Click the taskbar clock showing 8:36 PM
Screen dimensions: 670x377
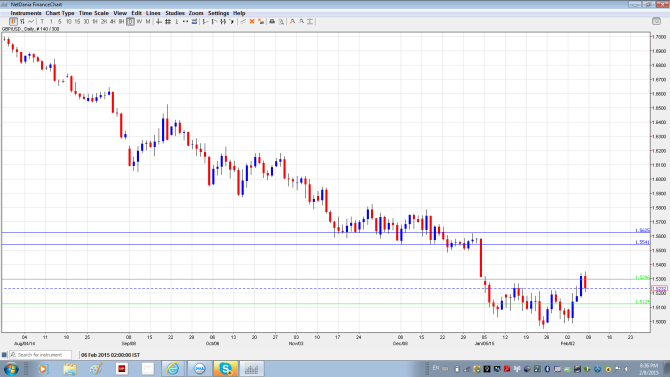pyautogui.click(x=649, y=369)
